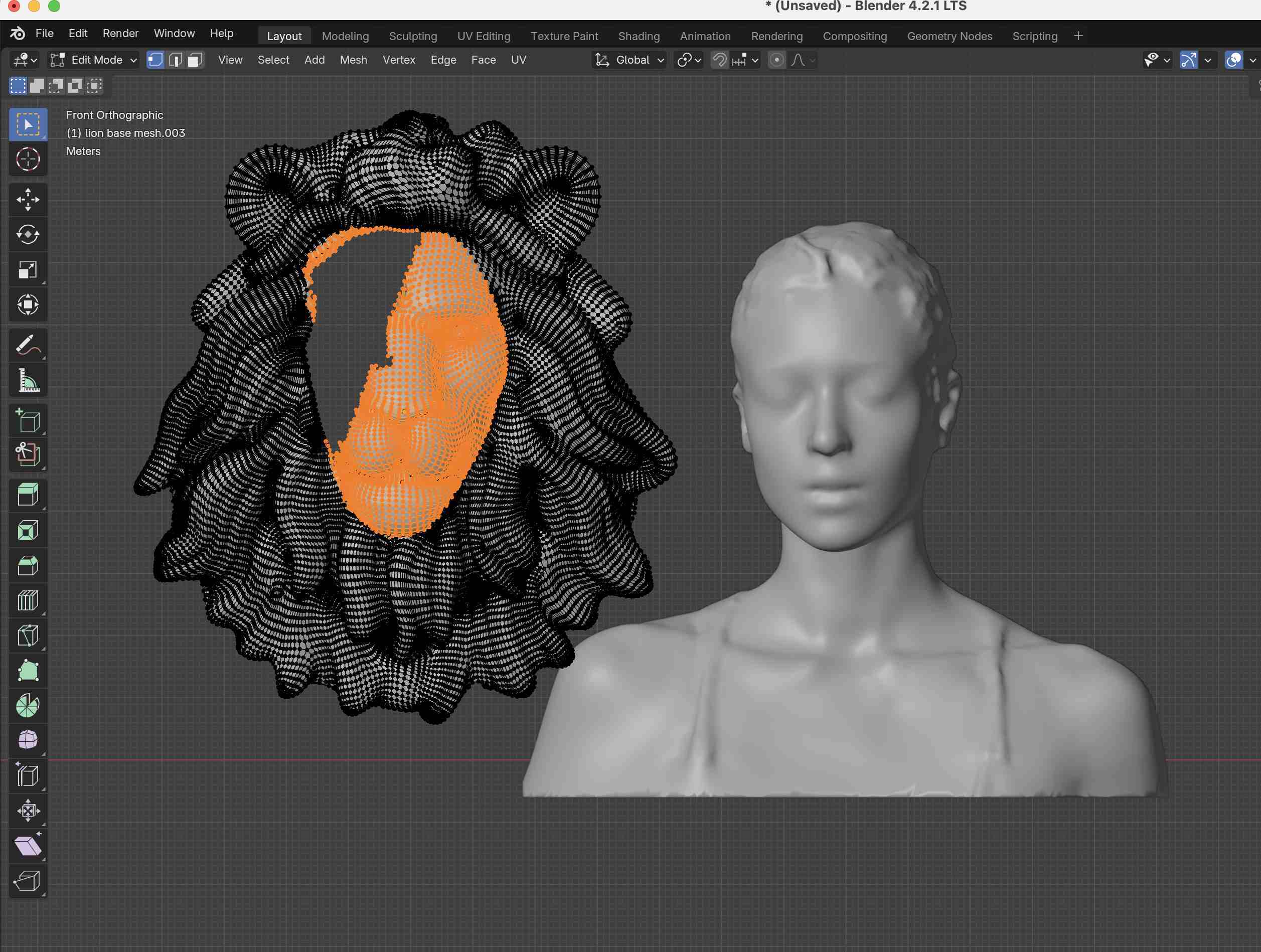Open the Face menu in header
This screenshot has height=952, width=1261.
(484, 60)
